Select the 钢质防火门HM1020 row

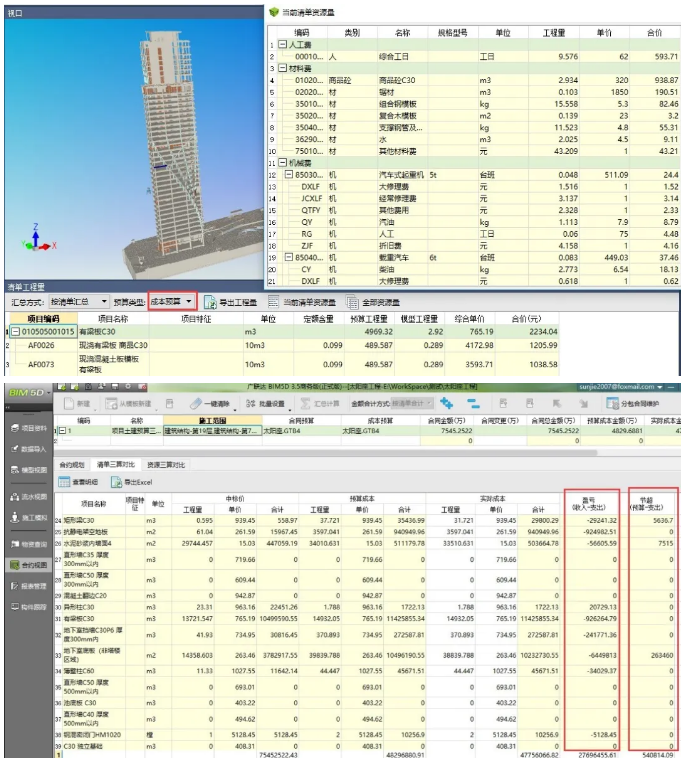pyautogui.click(x=366, y=734)
